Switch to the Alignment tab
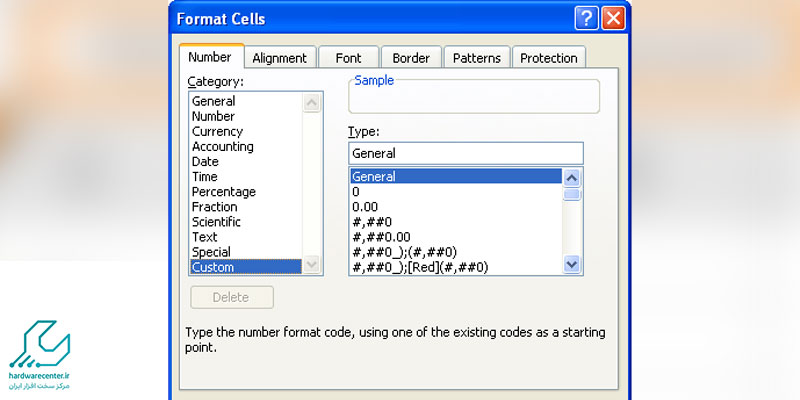The height and width of the screenshot is (400, 800). [x=280, y=58]
